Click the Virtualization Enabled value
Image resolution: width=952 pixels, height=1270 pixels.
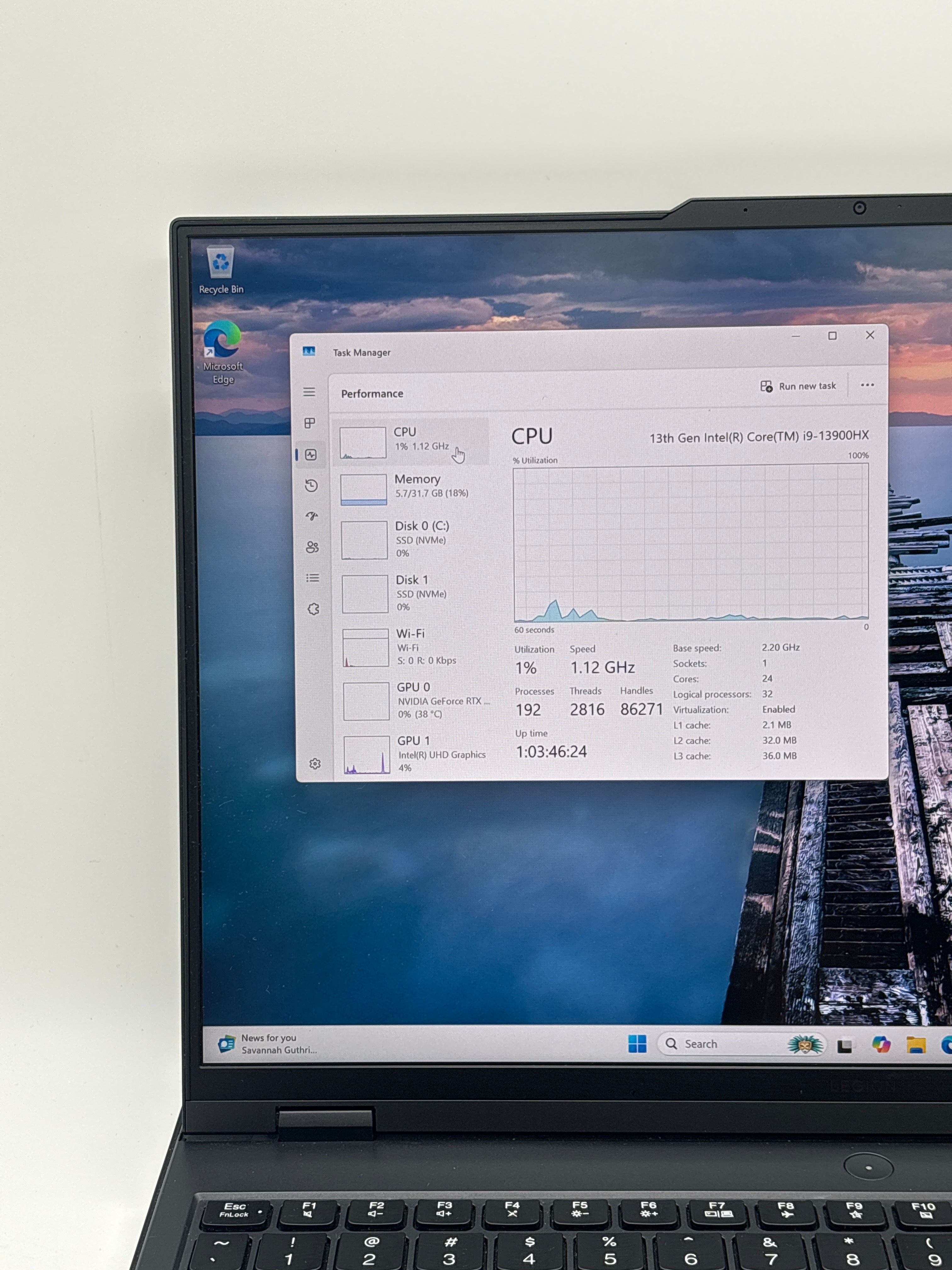click(x=779, y=709)
